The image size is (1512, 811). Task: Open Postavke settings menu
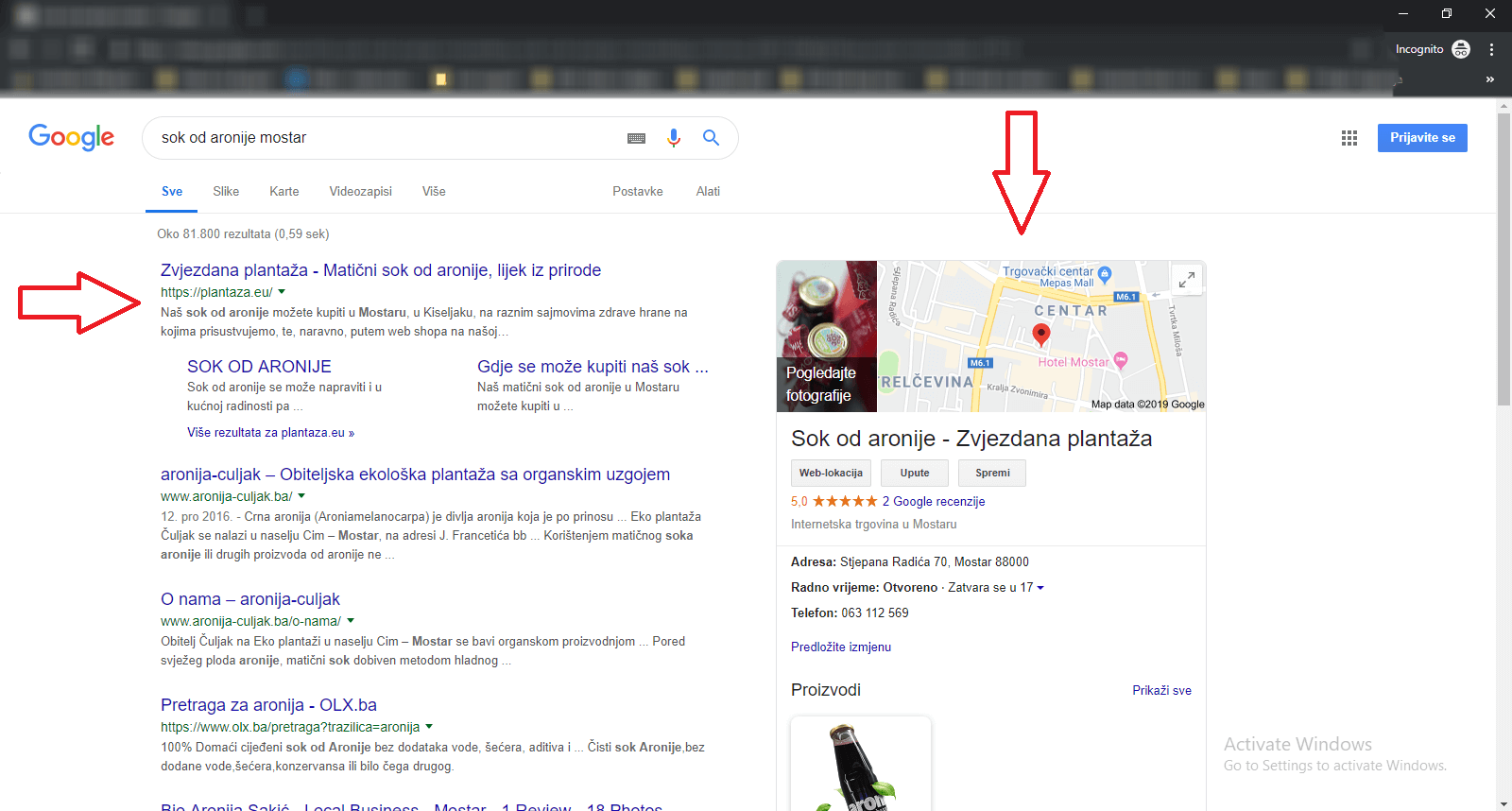[638, 191]
